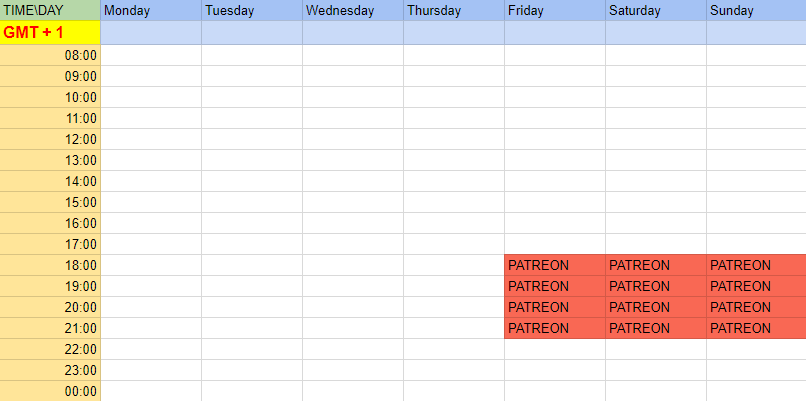Select the empty Monday 08:00 cell
Viewport: 806px width, 401px height.
click(151, 55)
